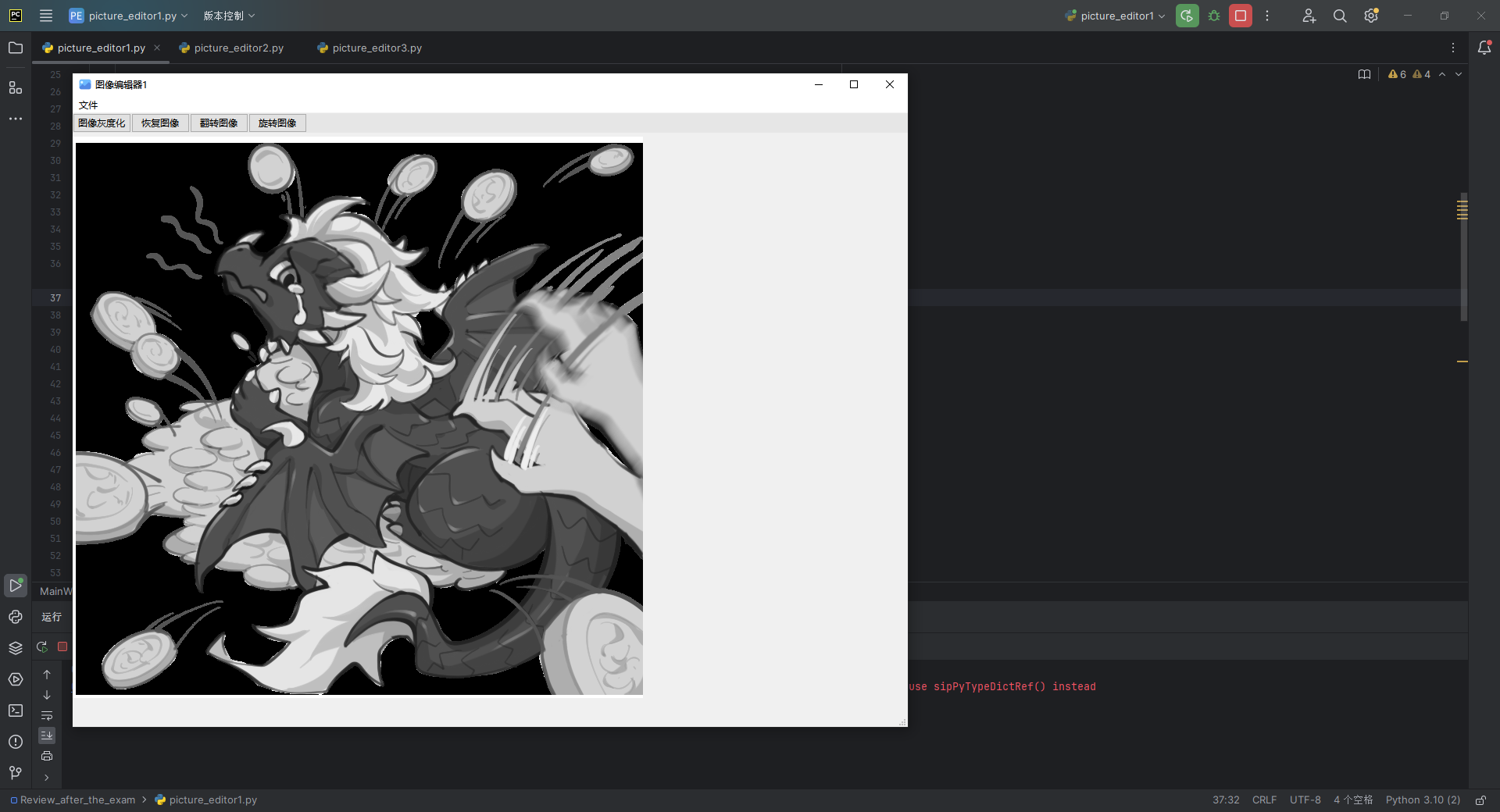Toggle Reader Mode book icon
Image resolution: width=1500 pixels, height=812 pixels.
click(x=1364, y=74)
